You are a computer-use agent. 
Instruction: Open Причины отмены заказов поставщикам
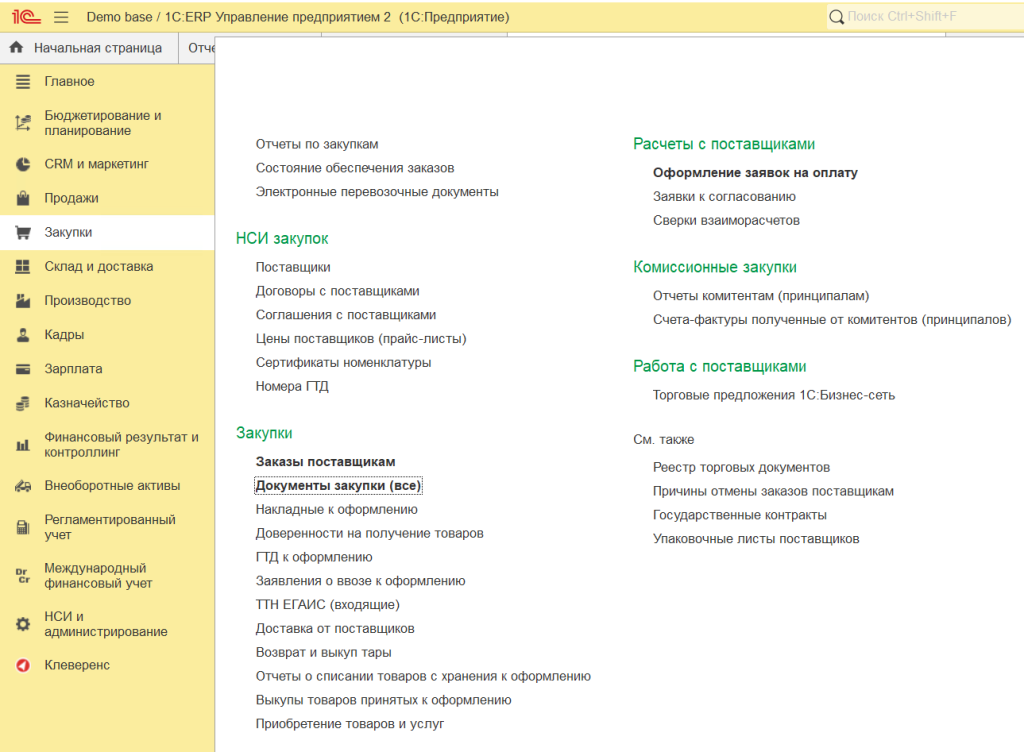(773, 491)
